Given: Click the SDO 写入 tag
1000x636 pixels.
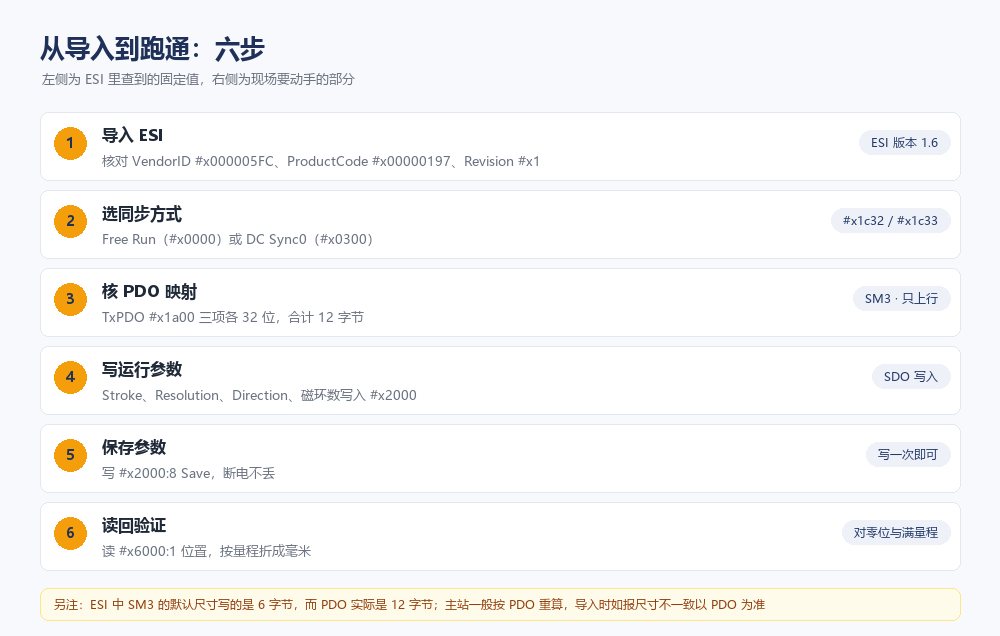Looking at the screenshot, I should [911, 377].
